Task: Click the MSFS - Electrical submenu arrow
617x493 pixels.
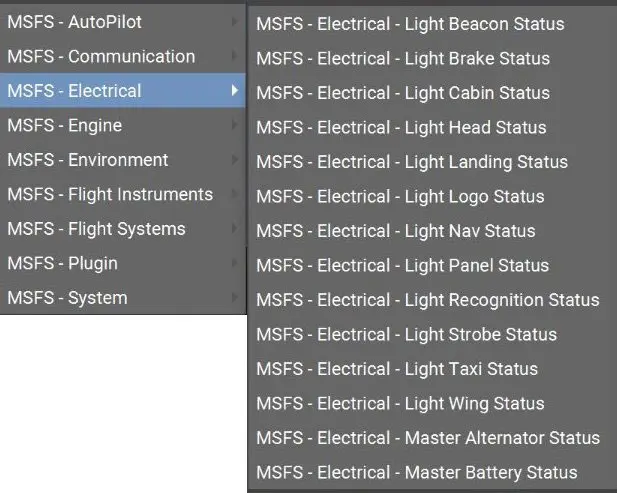Action: click(x=235, y=90)
